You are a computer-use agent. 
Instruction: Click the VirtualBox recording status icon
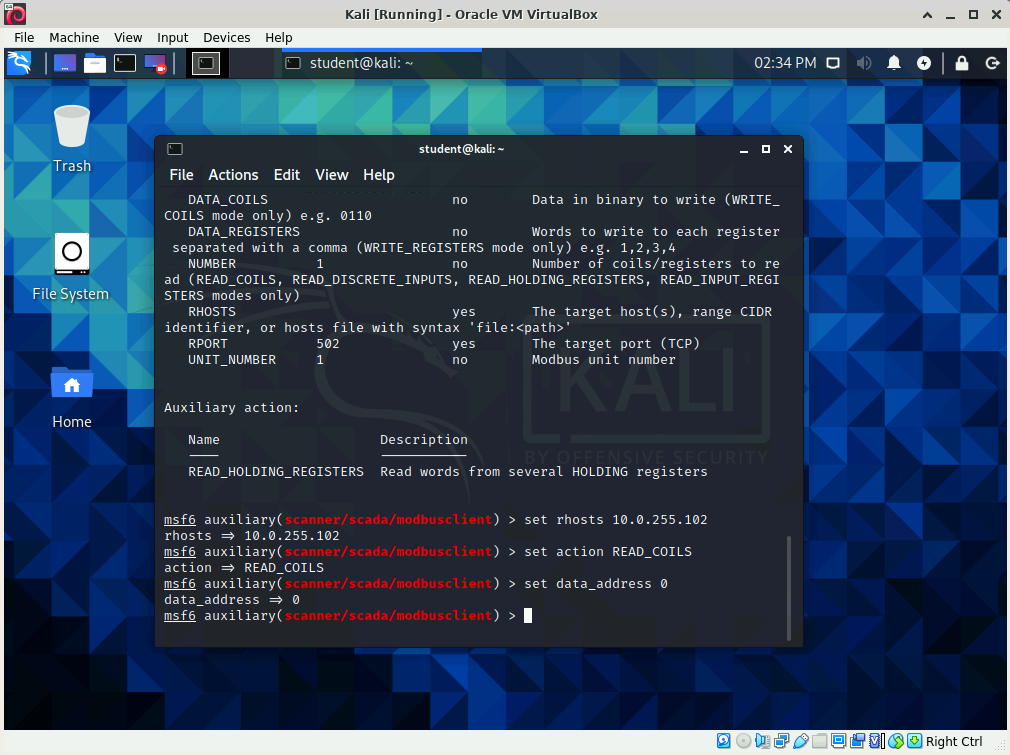coord(857,741)
